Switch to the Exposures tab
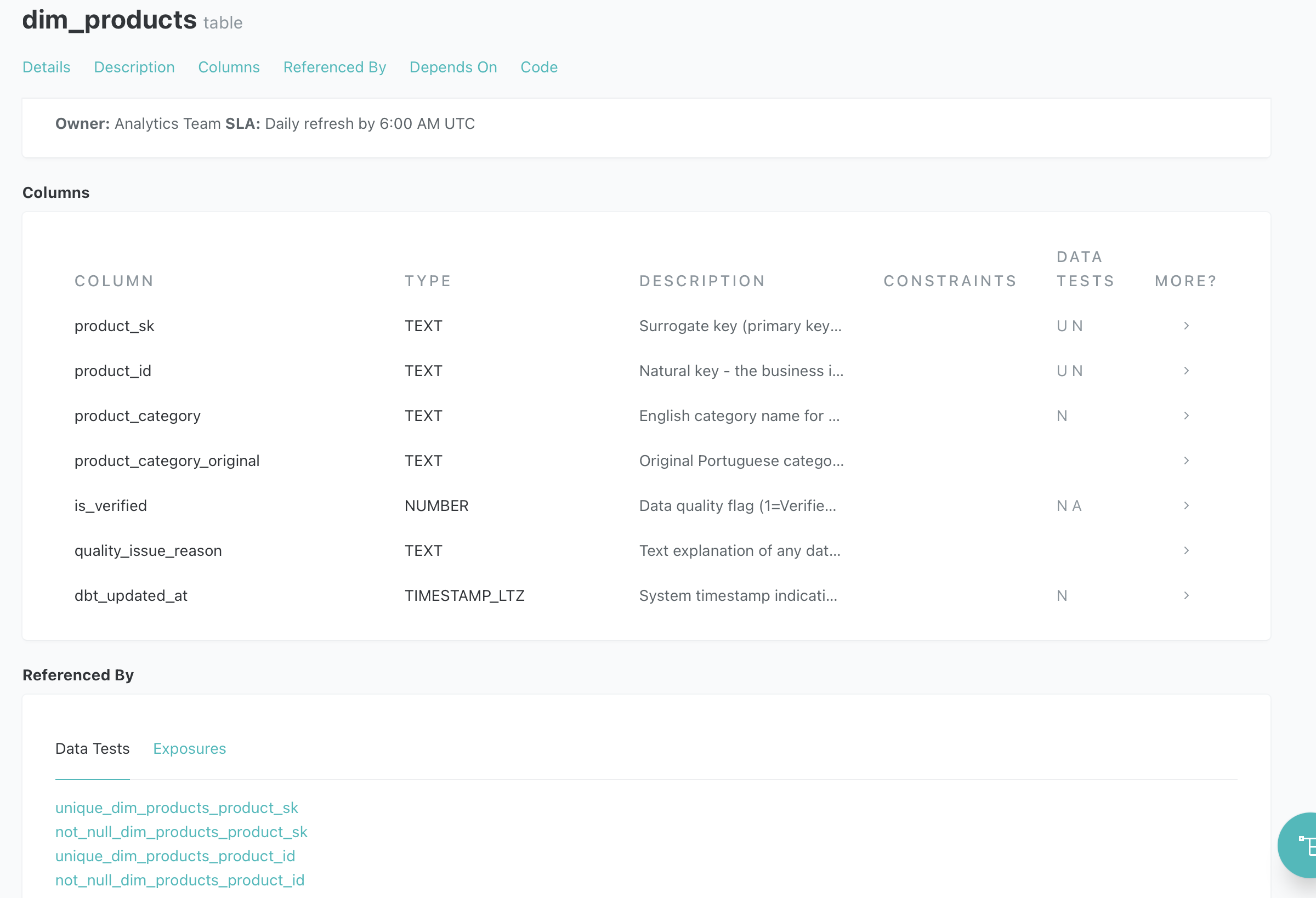1316x898 pixels. tap(189, 748)
